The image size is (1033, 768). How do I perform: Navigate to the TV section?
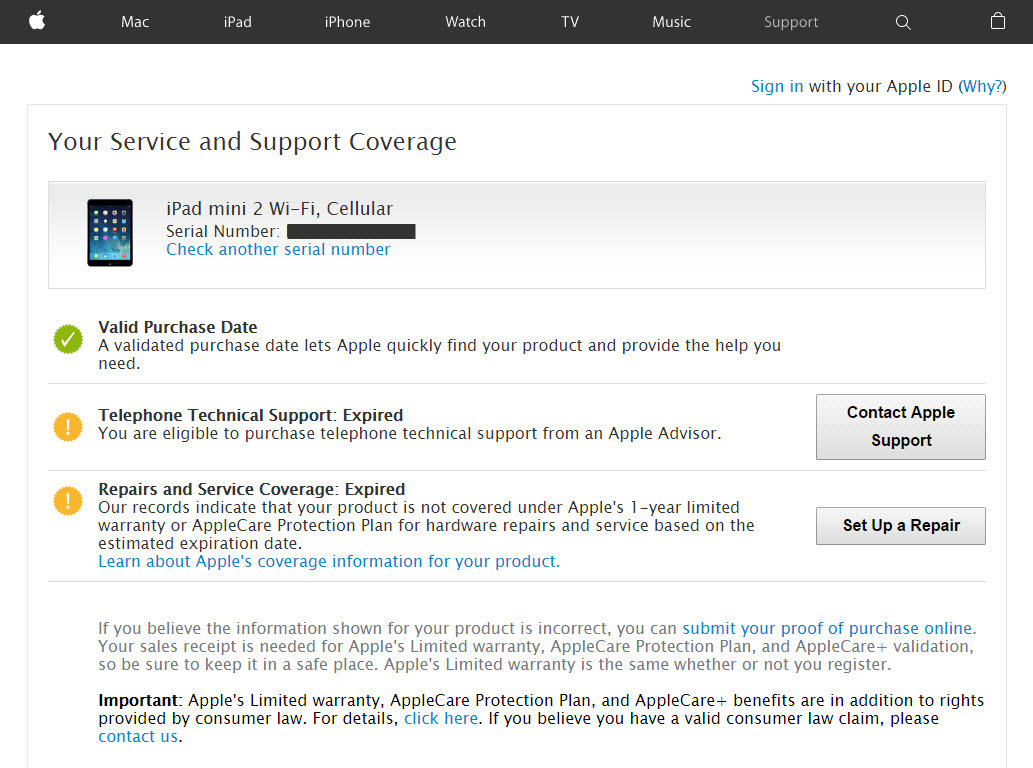click(x=570, y=22)
